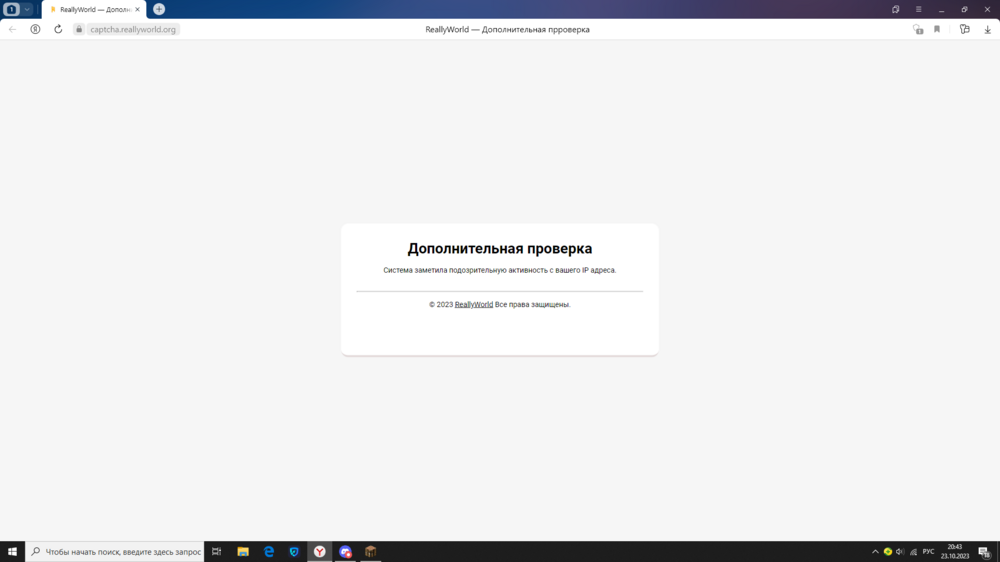Screen dimensions: 1000x562
Task: Open the notification center
Action: point(985,552)
